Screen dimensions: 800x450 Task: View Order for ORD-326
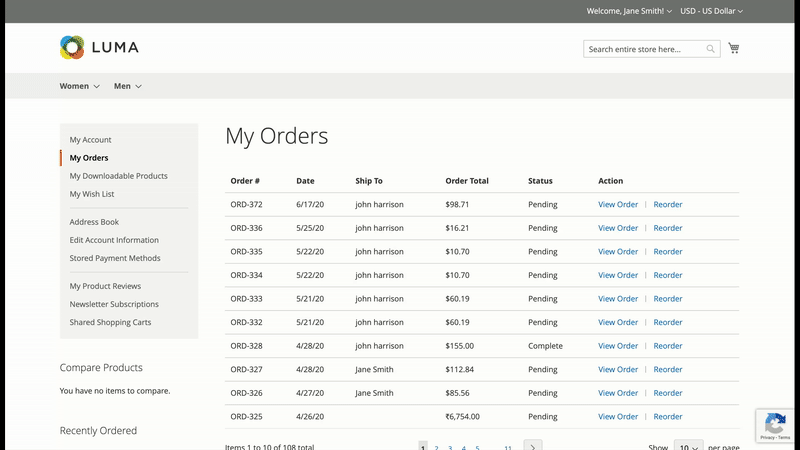[618, 392]
